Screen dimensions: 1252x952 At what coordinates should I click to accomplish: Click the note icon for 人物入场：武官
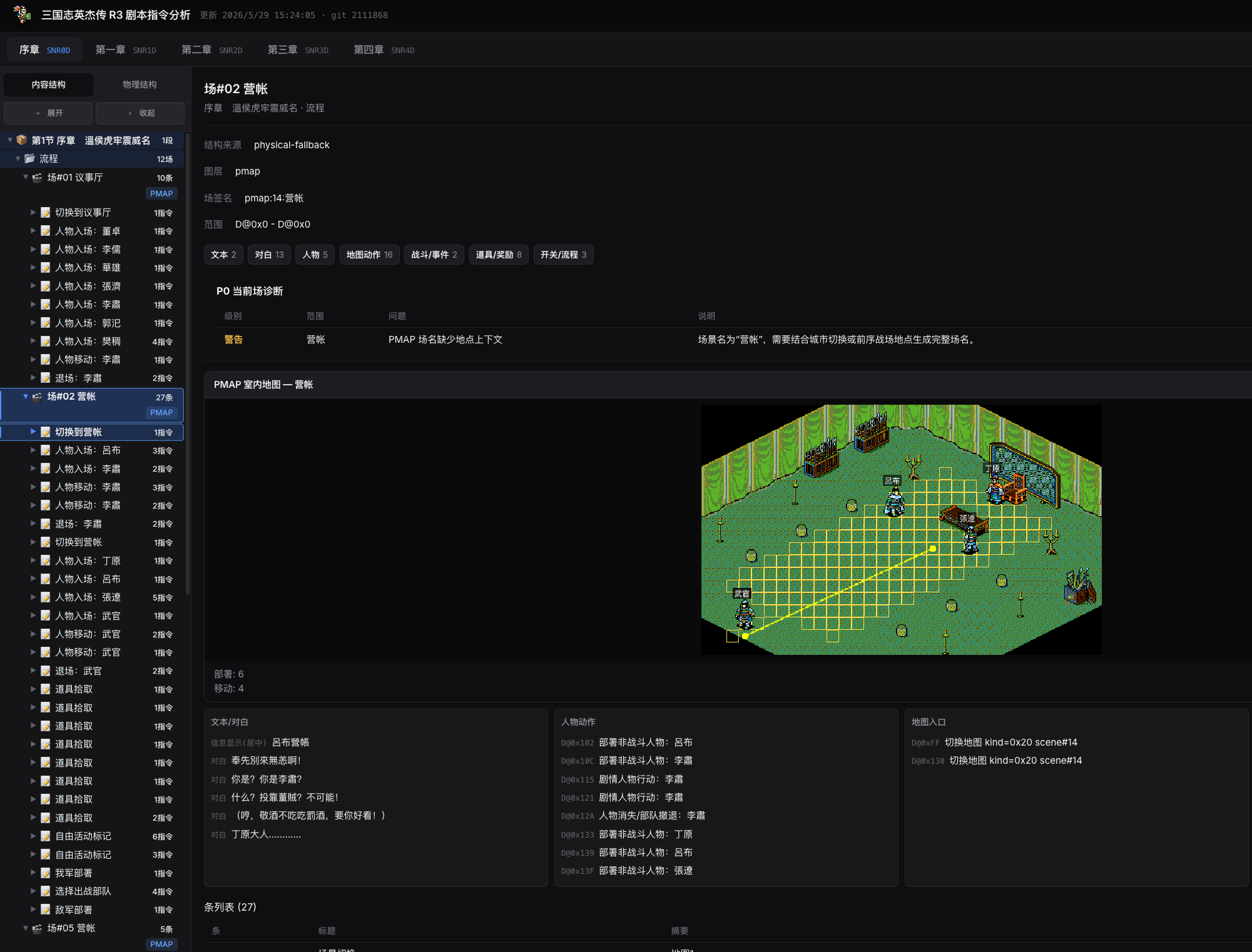pyautogui.click(x=46, y=615)
